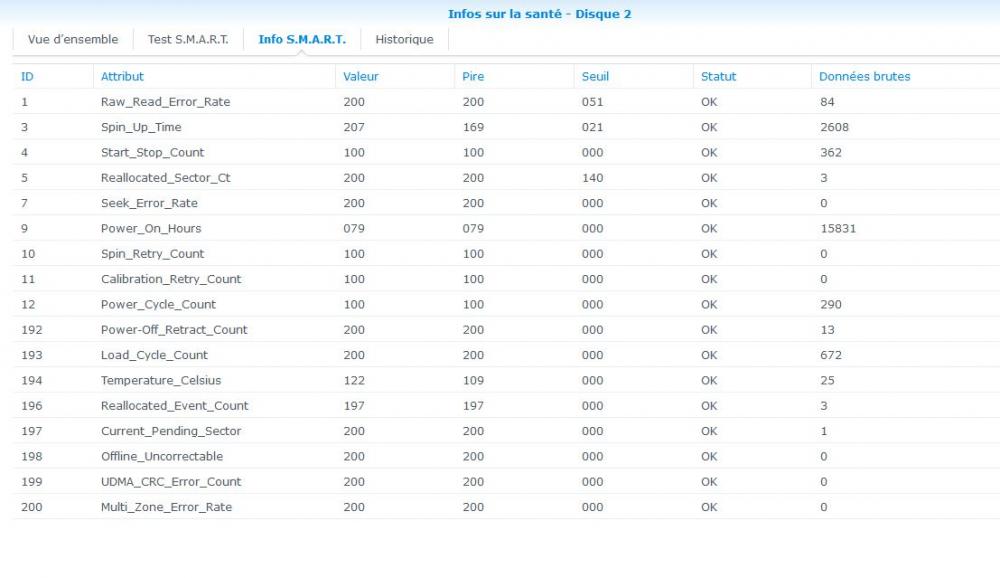Viewport: 1000px width, 578px height.
Task: Click OK status of Raw_Read_Error_Rate row
Action: coord(709,102)
